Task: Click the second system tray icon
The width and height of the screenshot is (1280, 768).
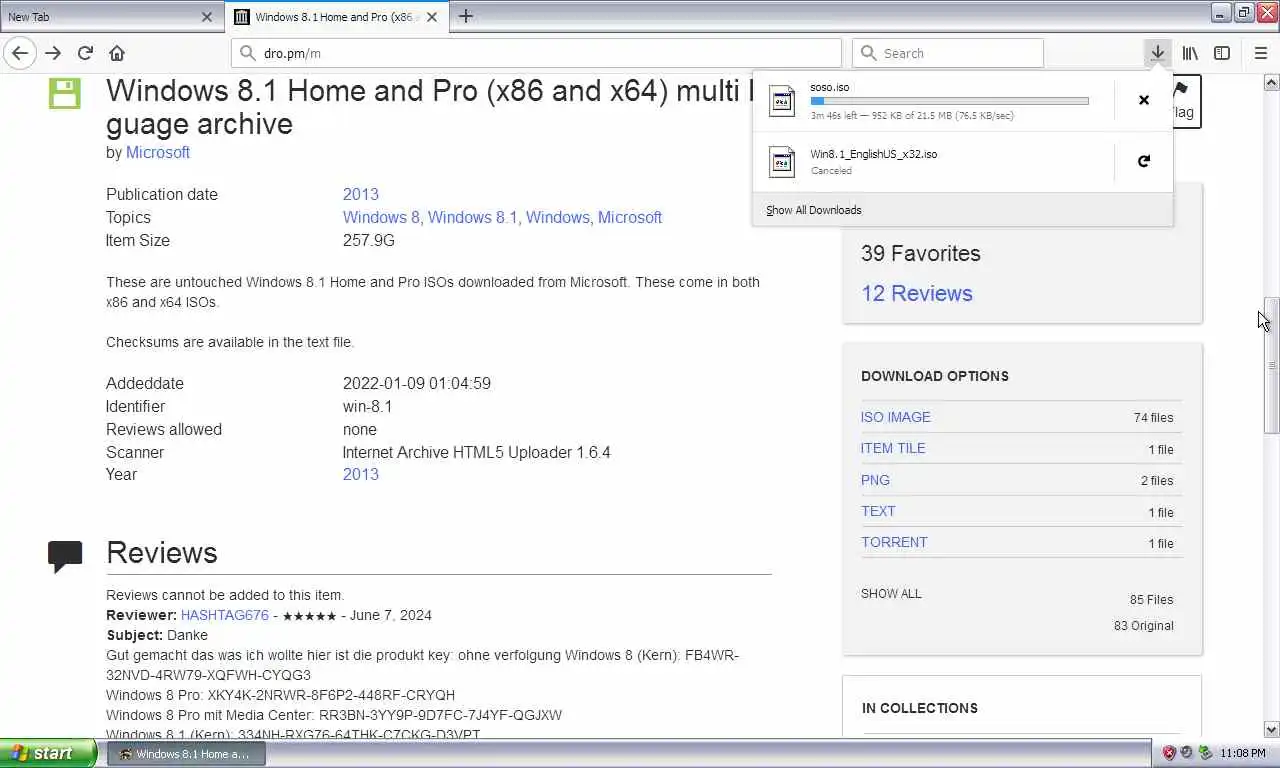Action: point(1187,753)
